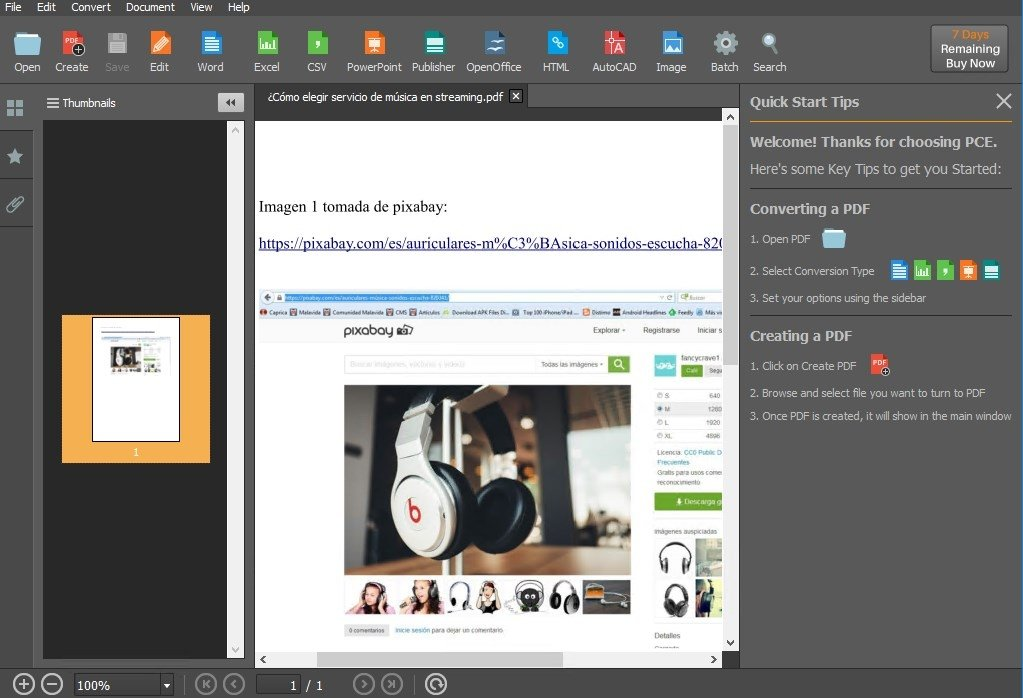Click the 'Imagen 1 tomada de pixabay:' text
This screenshot has height=698, width=1023.
tap(353, 207)
